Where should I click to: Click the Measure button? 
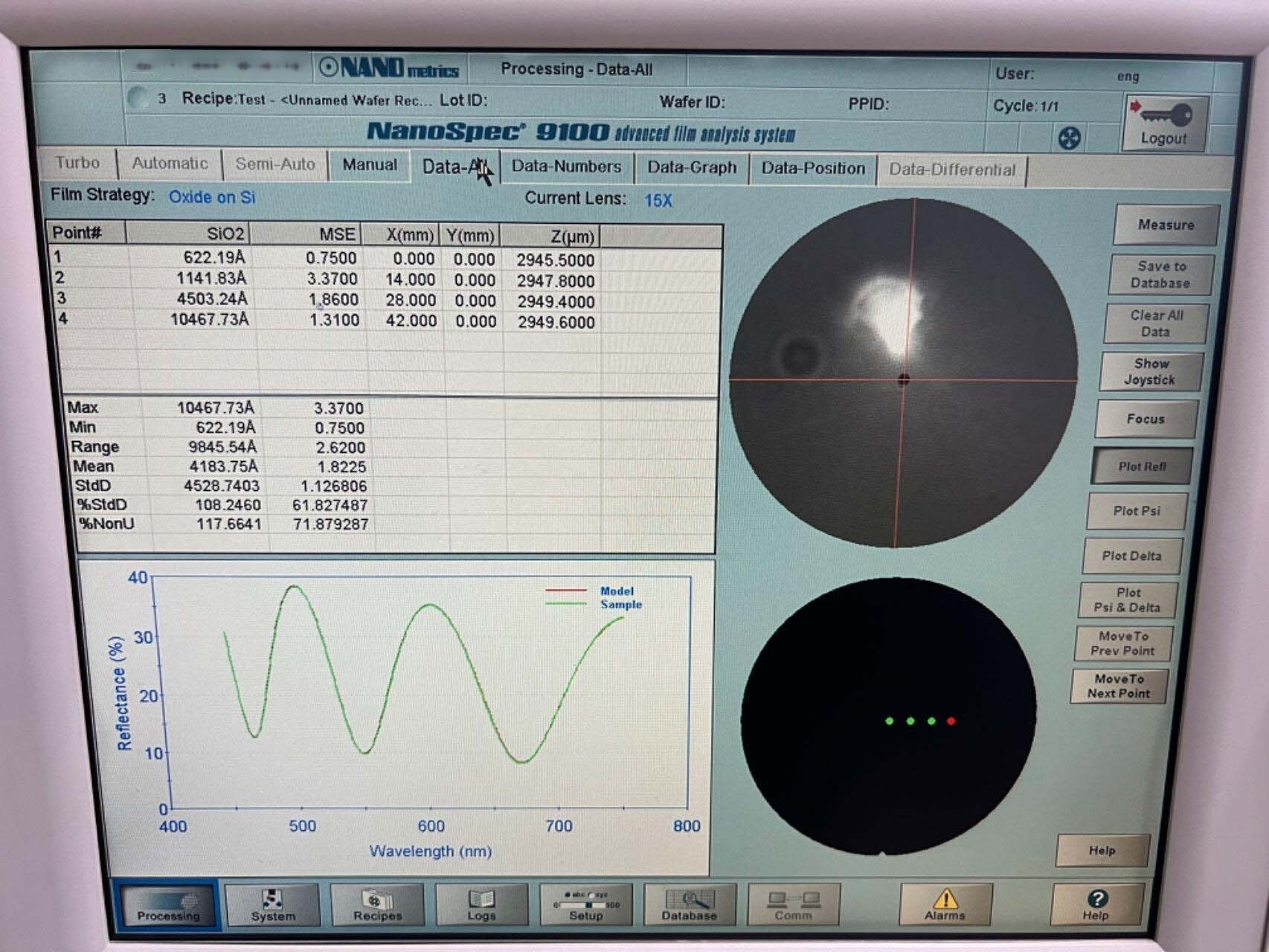coord(1166,225)
